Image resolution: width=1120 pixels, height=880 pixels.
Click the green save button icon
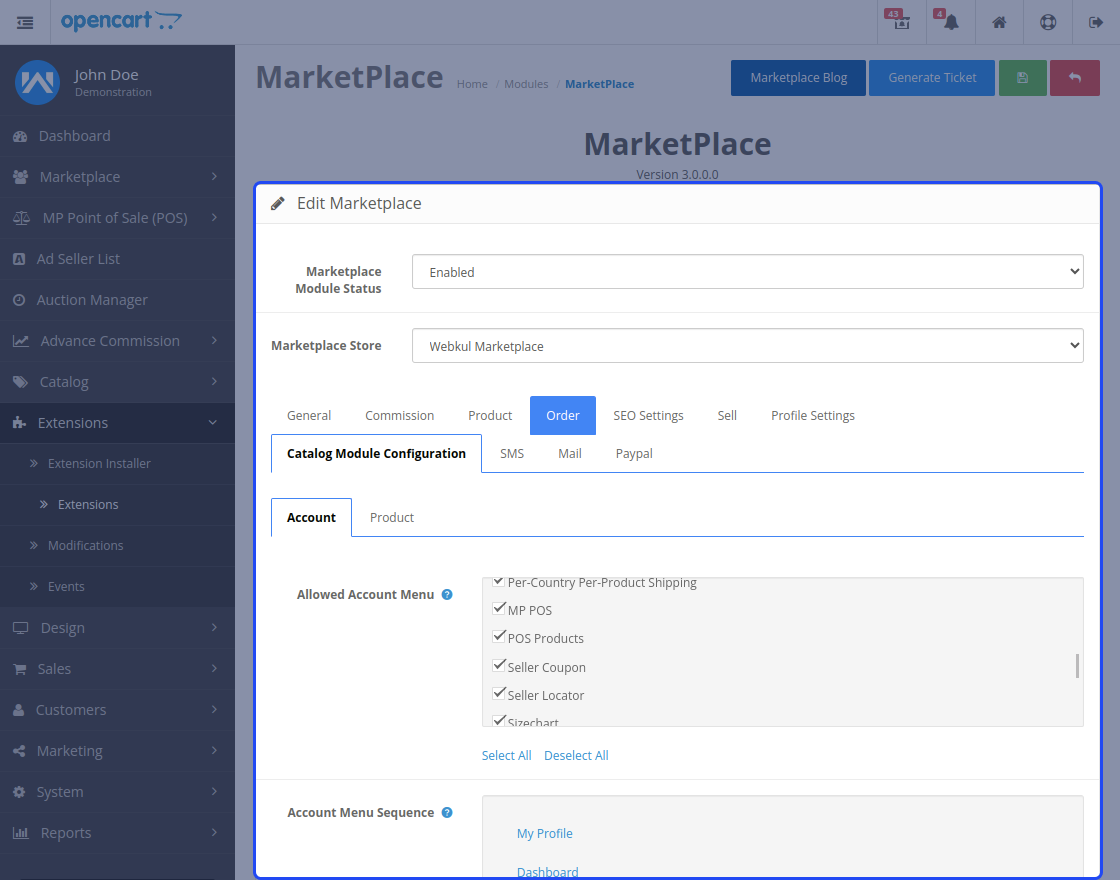click(1022, 78)
